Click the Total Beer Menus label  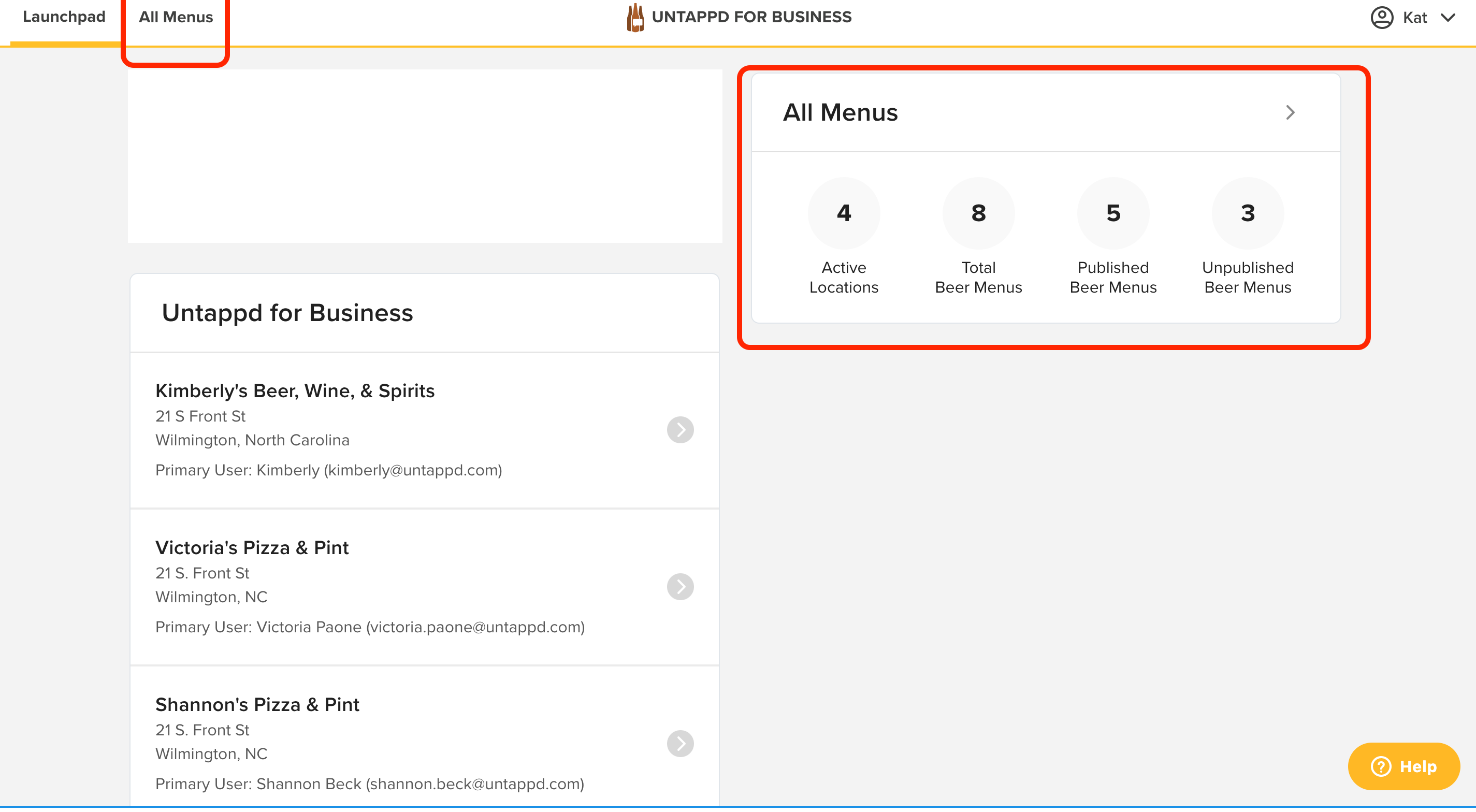click(979, 278)
